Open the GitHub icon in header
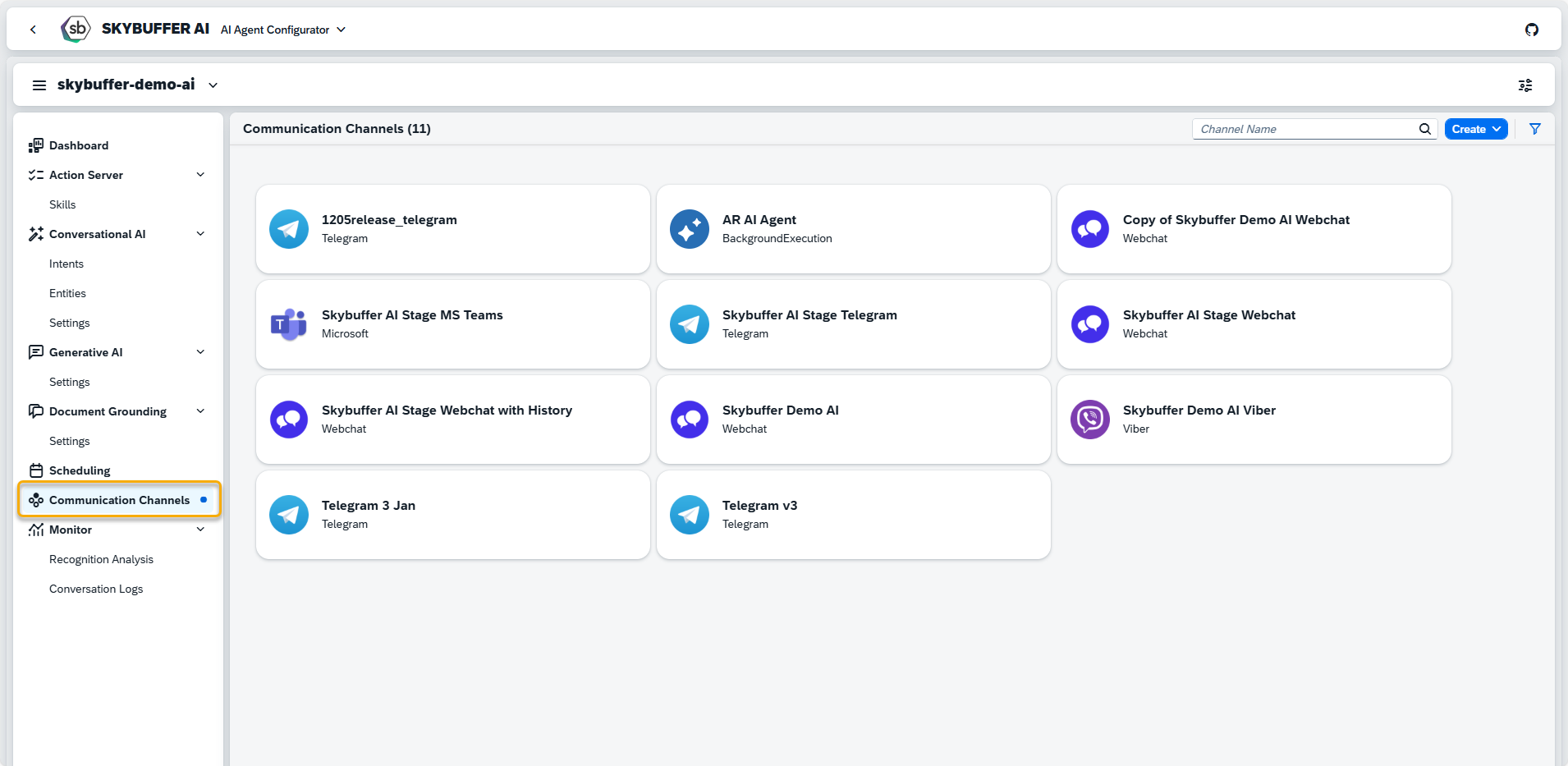Image resolution: width=1568 pixels, height=766 pixels. (1532, 30)
